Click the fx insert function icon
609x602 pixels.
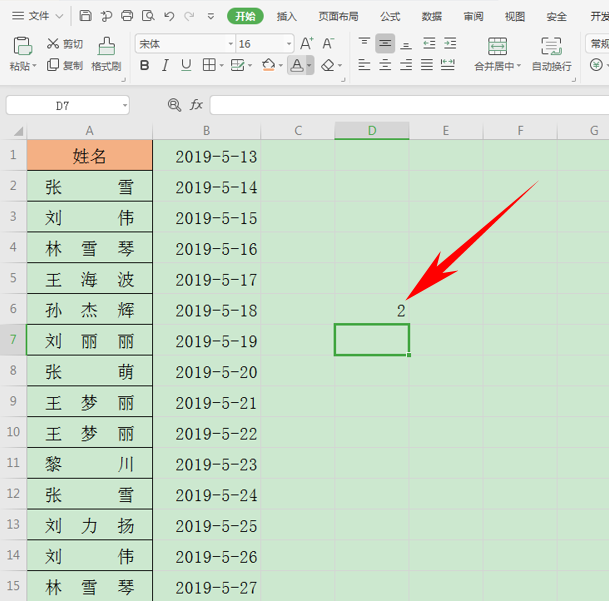[196, 105]
